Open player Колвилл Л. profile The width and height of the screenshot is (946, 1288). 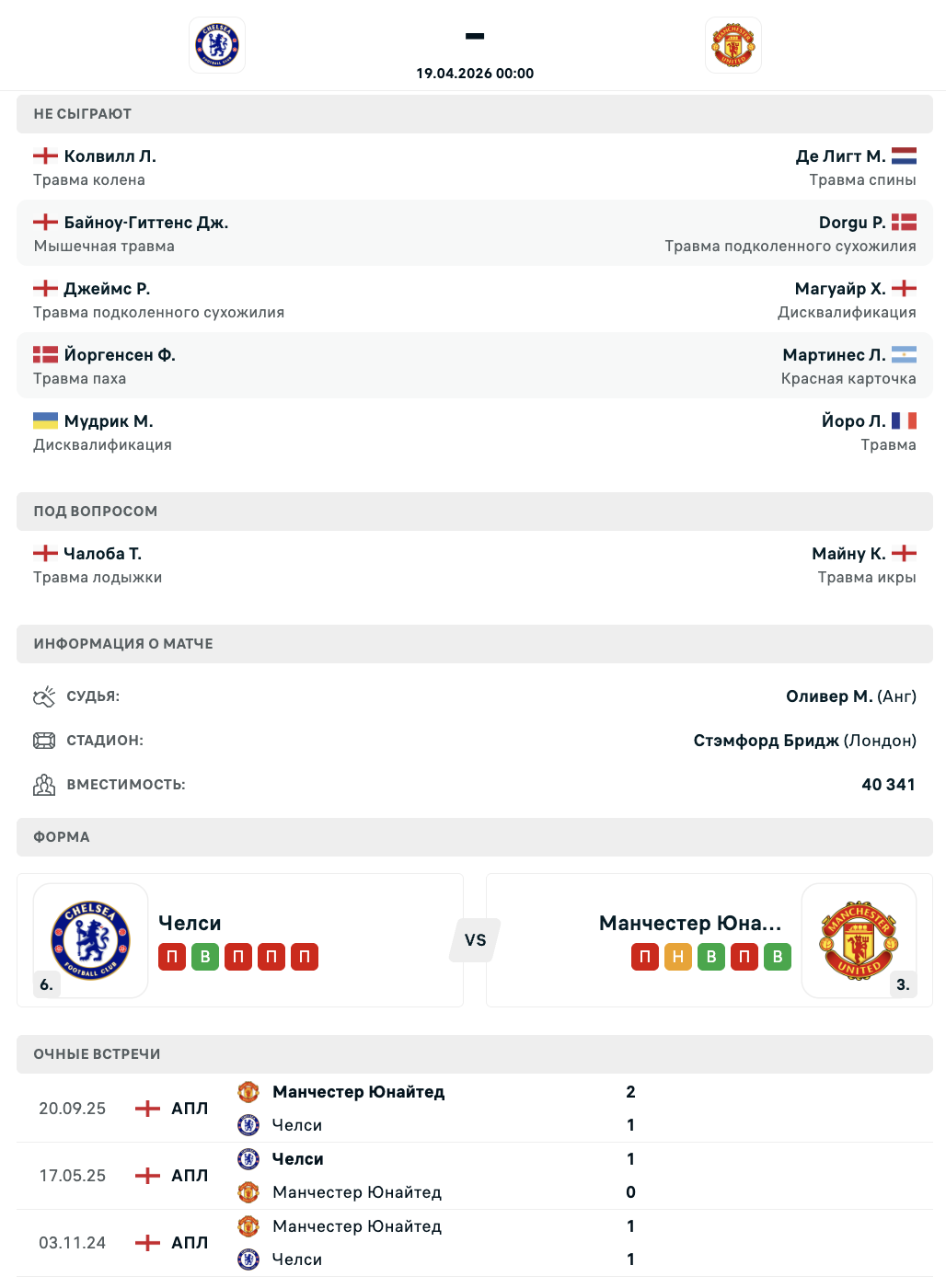[x=110, y=156]
